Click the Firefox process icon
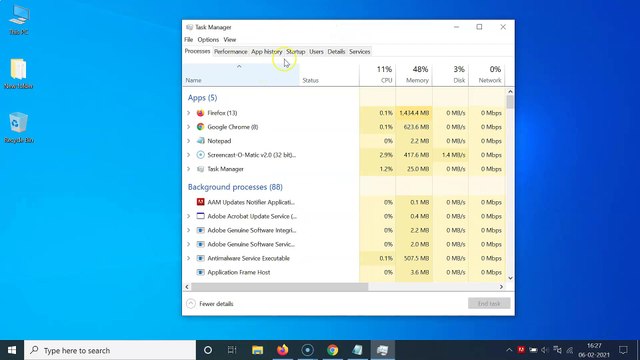This screenshot has height=360, width=640. (x=200, y=113)
